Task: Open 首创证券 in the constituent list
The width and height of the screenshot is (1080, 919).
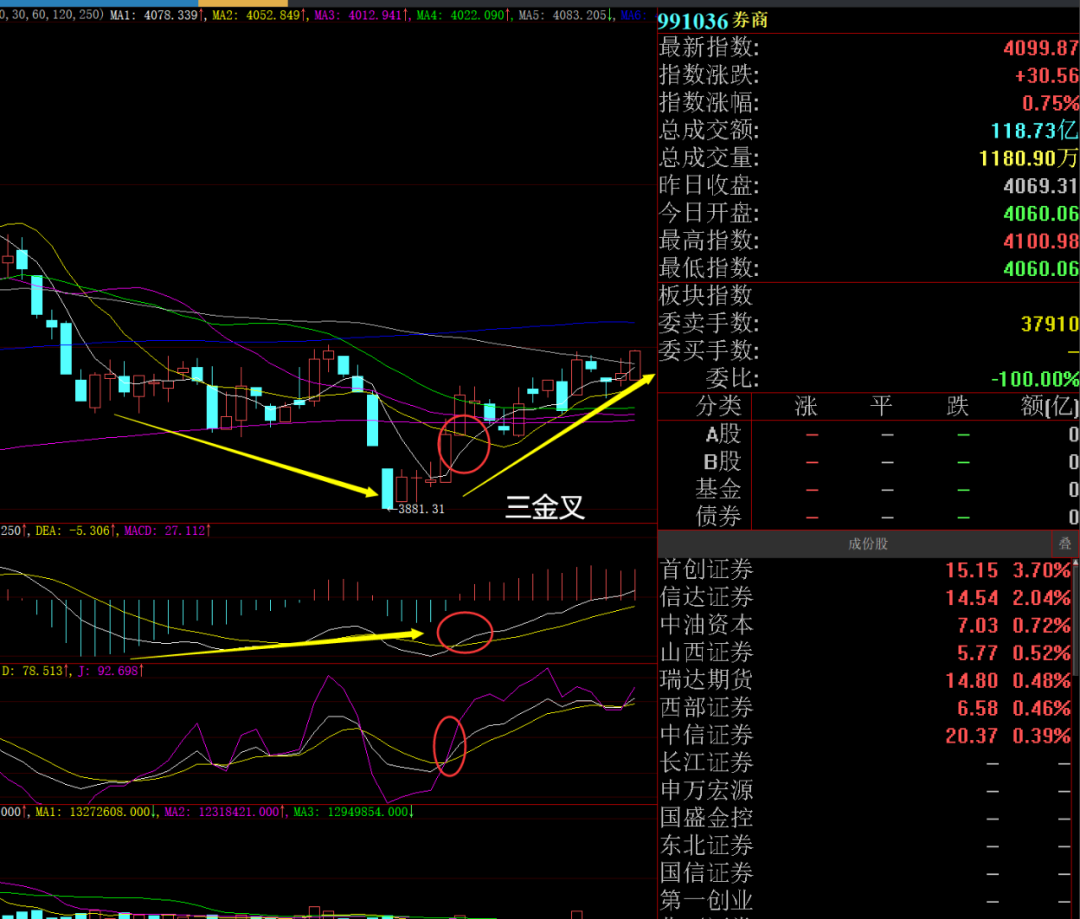Action: pos(866,570)
